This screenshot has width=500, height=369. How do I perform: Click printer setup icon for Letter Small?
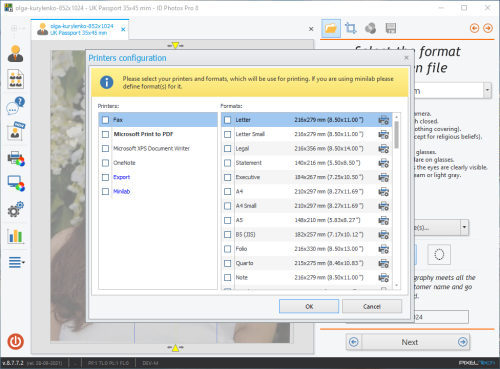[x=384, y=134]
